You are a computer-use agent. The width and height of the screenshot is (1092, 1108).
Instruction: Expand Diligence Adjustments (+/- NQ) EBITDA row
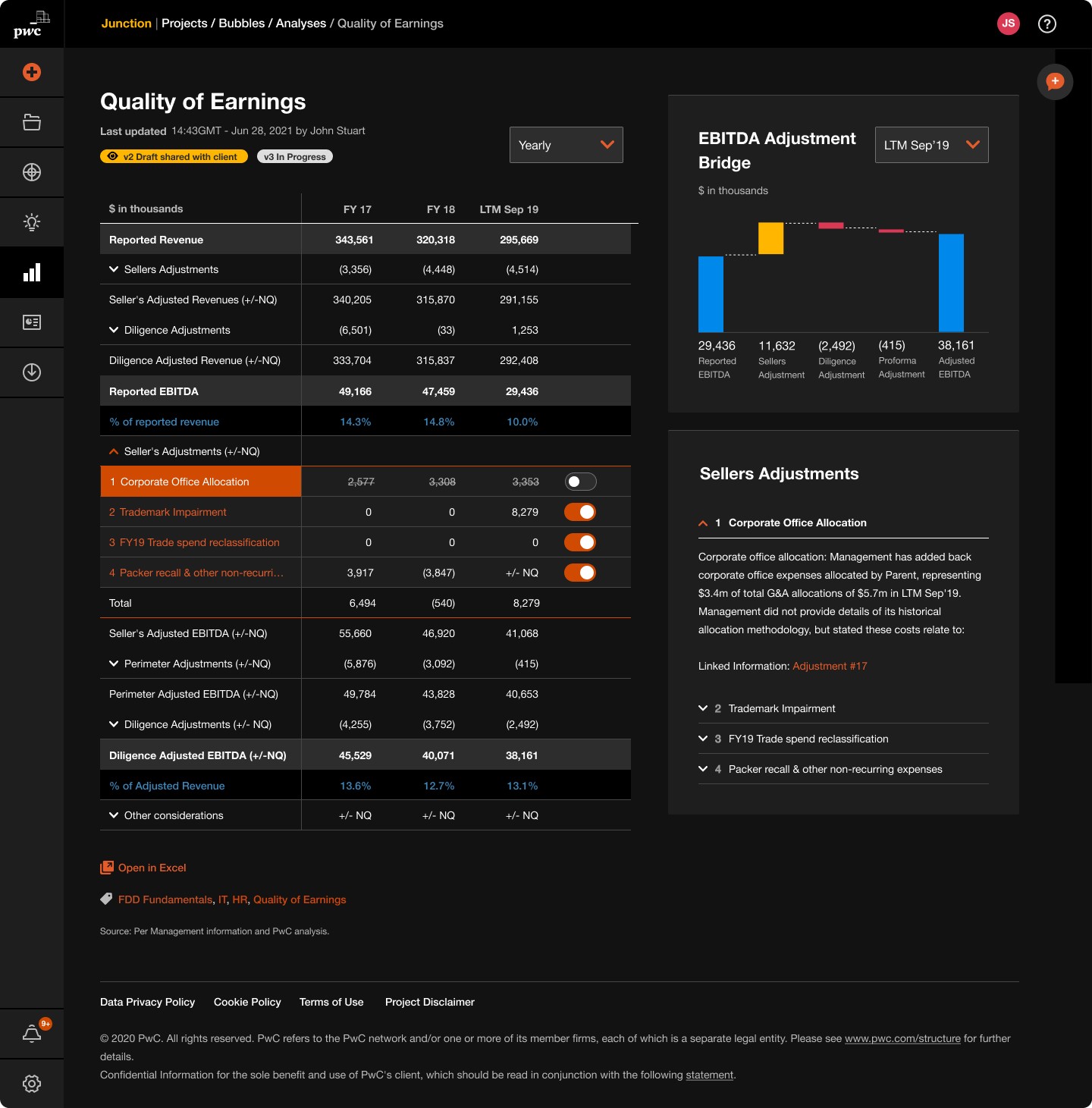coord(114,724)
